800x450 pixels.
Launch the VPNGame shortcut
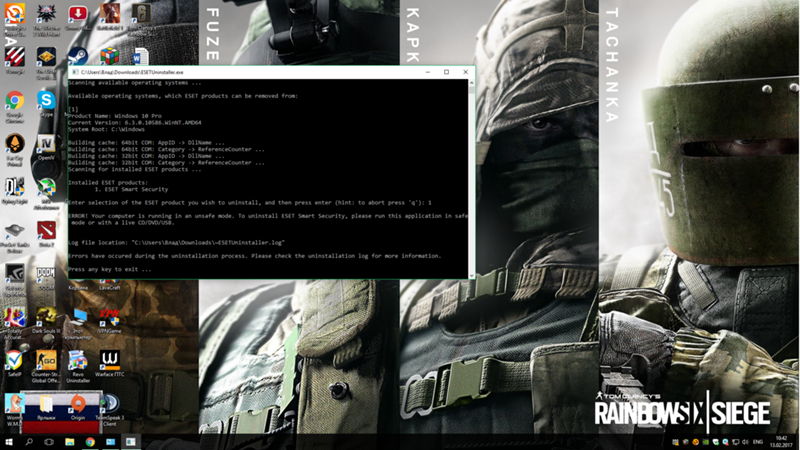click(x=109, y=321)
